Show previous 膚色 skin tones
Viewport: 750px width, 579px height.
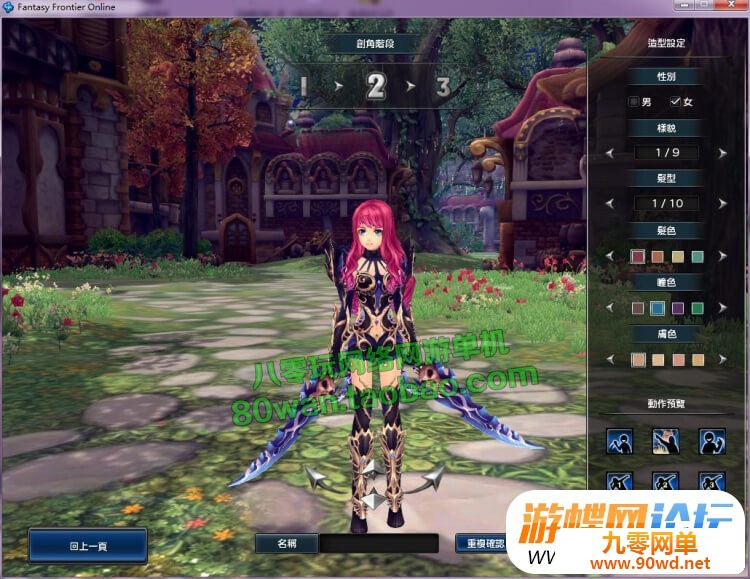pos(610,359)
